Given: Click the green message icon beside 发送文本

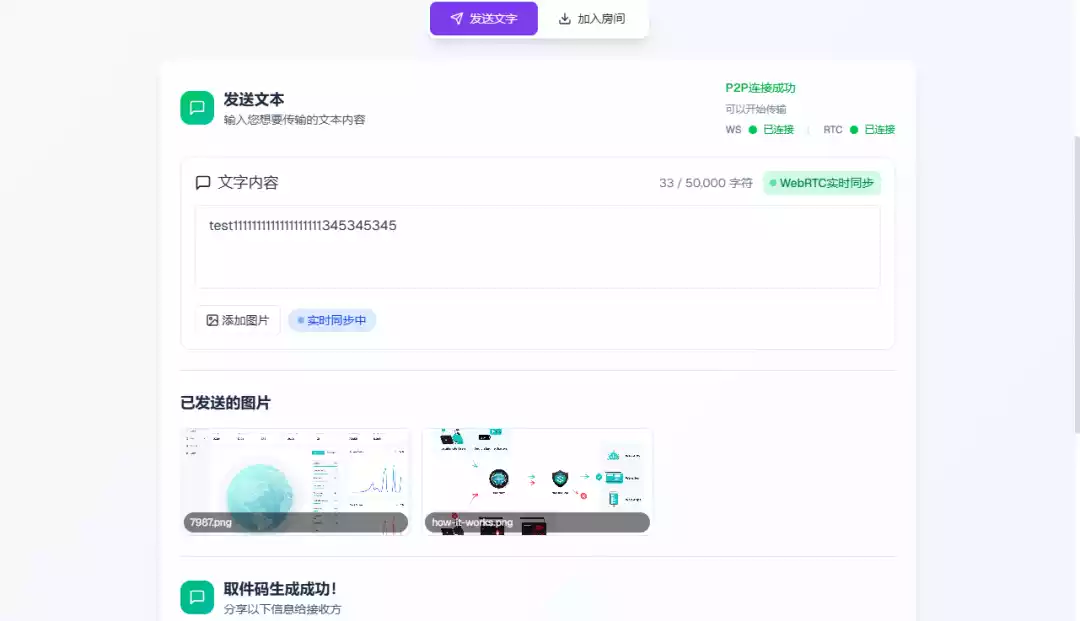Looking at the screenshot, I should (x=197, y=108).
